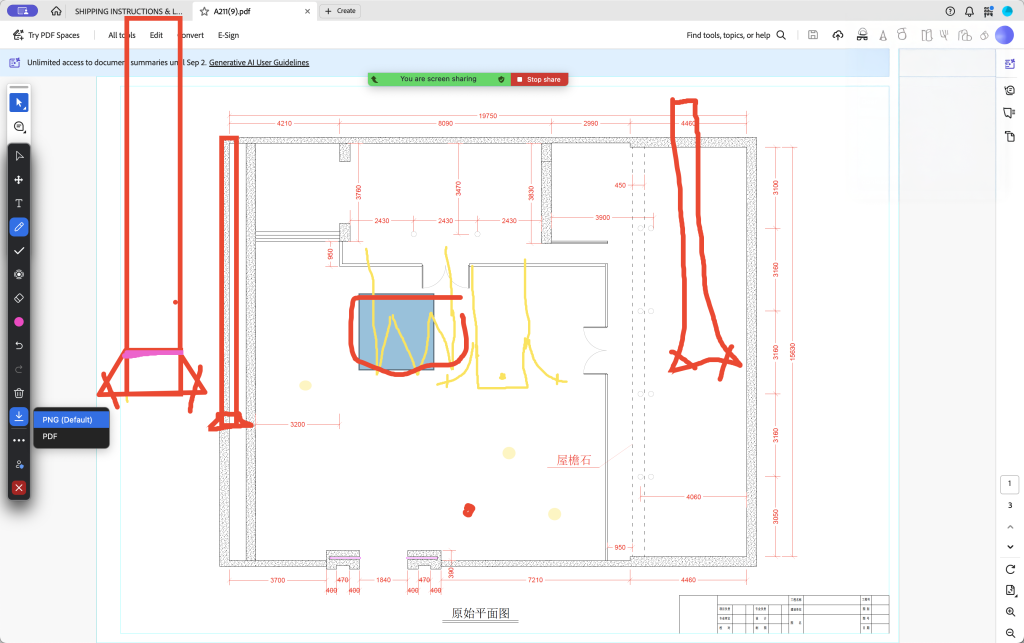The width and height of the screenshot is (1024, 643).
Task: Pick the eraser tool in annotation bar
Action: tap(19, 298)
